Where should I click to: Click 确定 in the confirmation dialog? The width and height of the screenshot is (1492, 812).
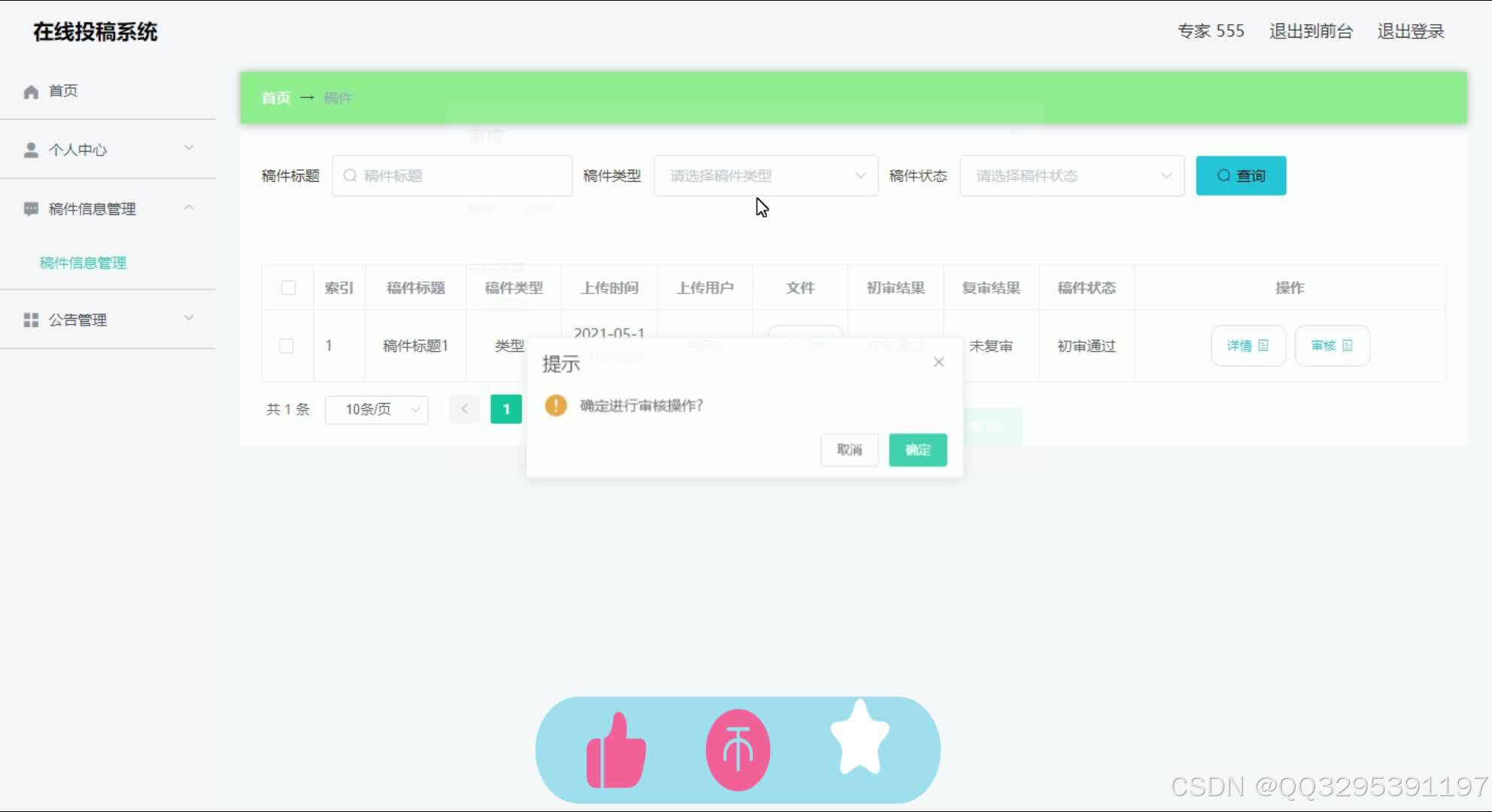(917, 450)
